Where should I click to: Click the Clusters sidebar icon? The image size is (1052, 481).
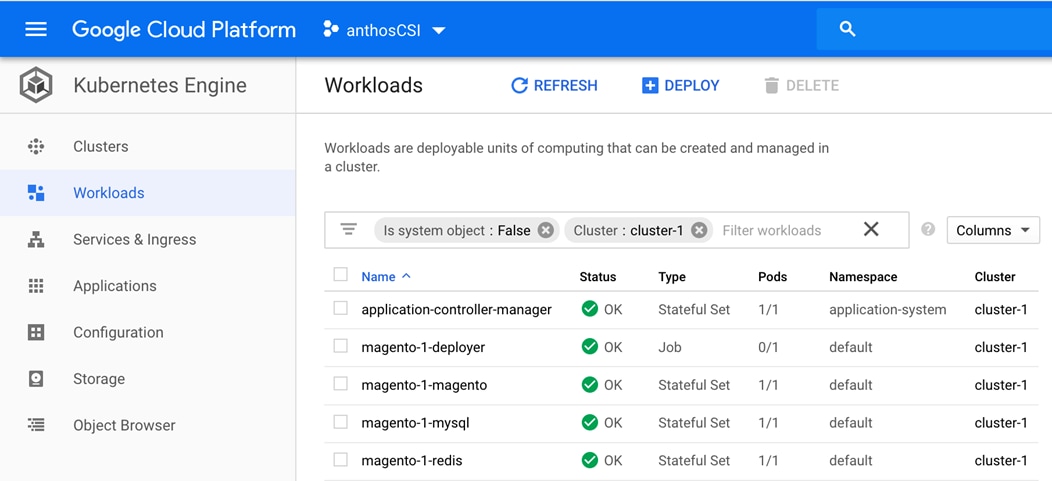pos(36,146)
